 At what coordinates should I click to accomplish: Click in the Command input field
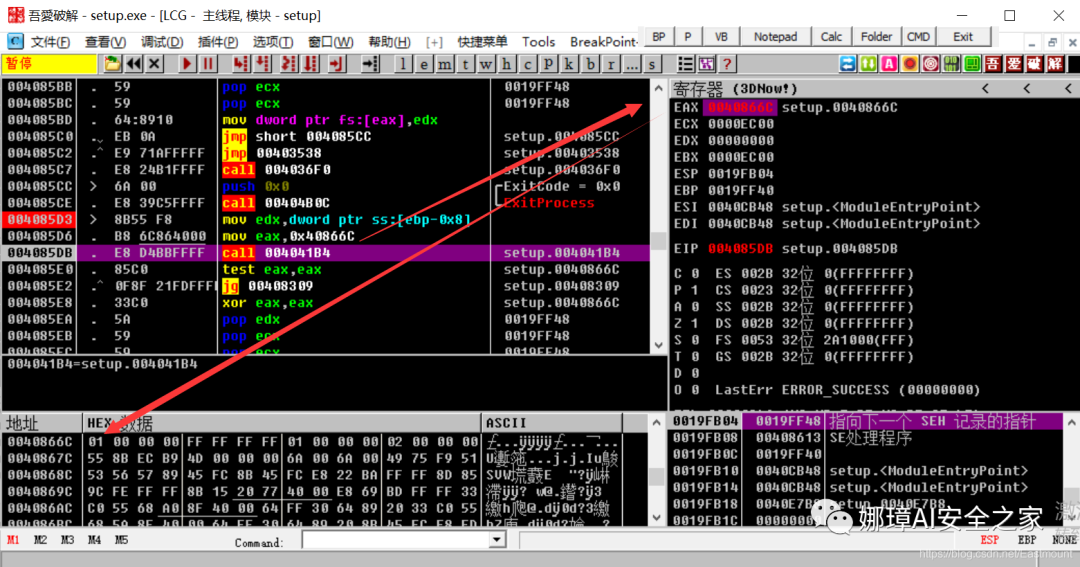click(x=396, y=540)
